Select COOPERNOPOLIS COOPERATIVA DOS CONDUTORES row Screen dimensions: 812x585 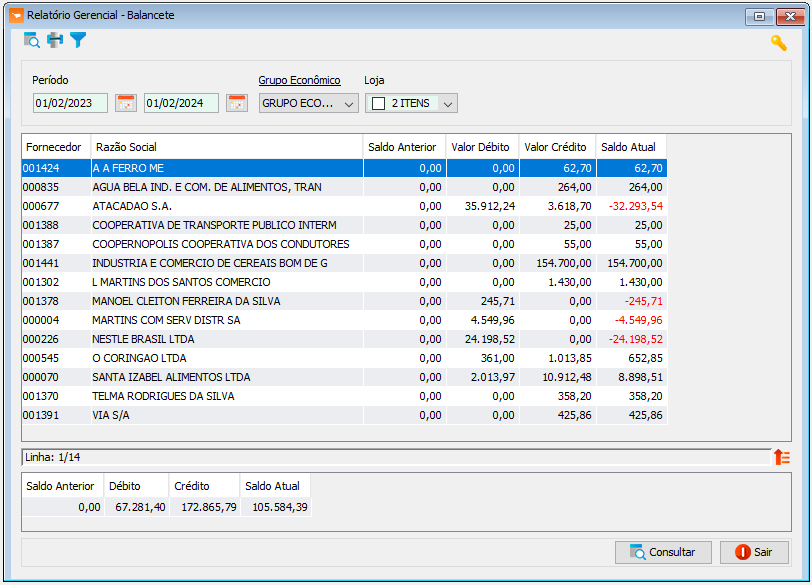[344, 244]
